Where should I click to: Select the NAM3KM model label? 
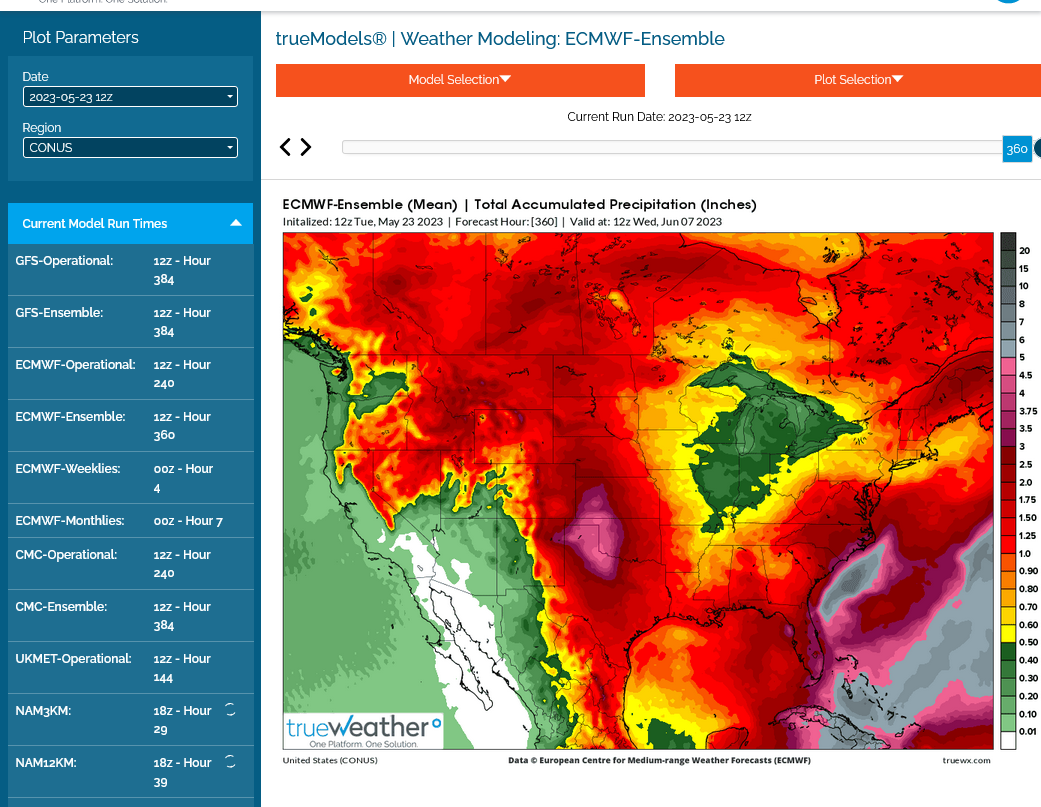[x=43, y=711]
